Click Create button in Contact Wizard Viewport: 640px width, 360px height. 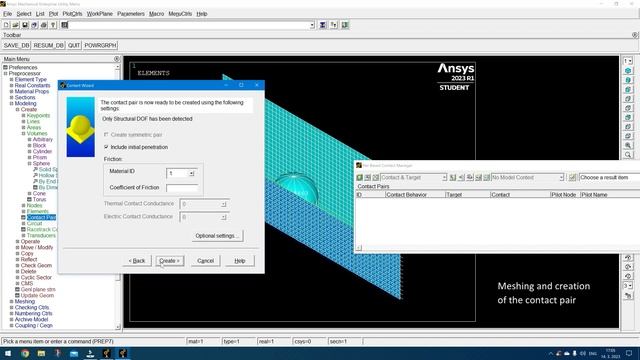(x=169, y=261)
